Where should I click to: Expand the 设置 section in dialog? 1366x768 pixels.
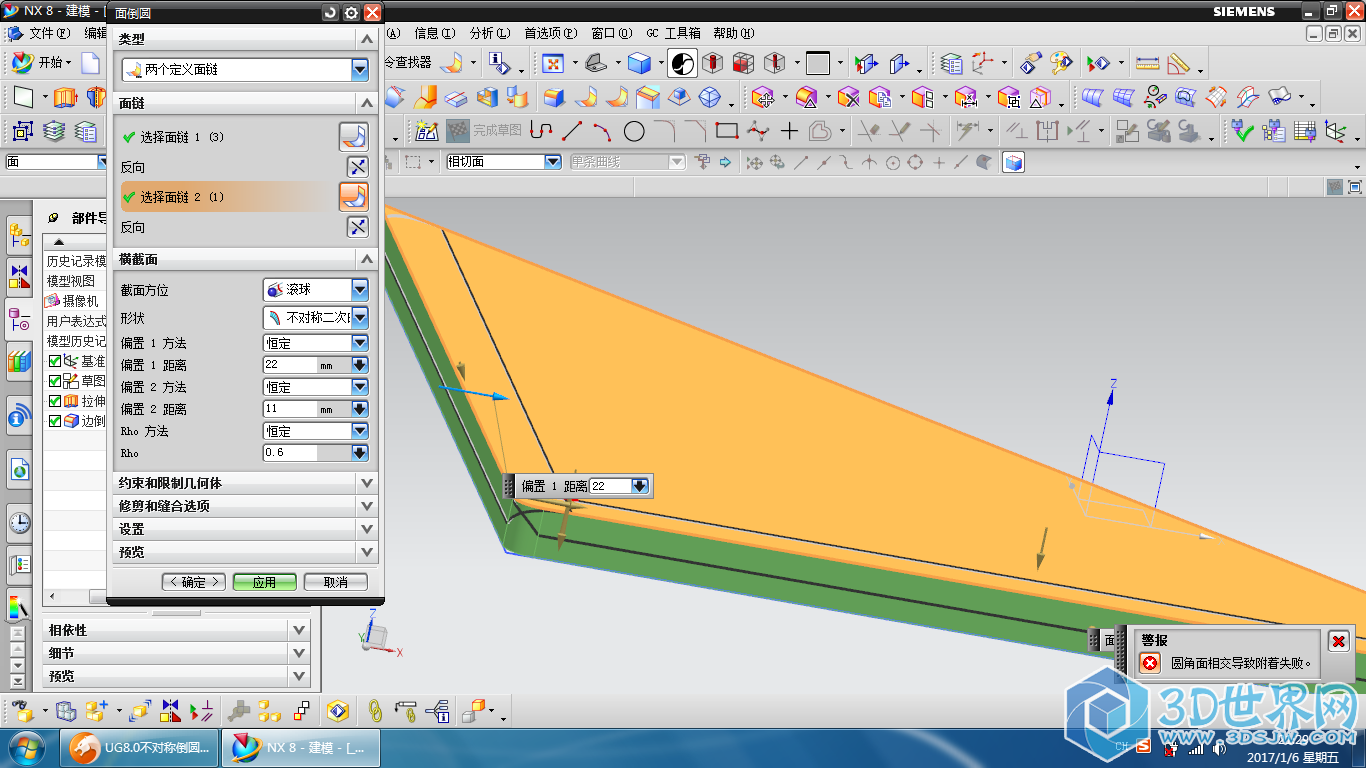pos(245,529)
